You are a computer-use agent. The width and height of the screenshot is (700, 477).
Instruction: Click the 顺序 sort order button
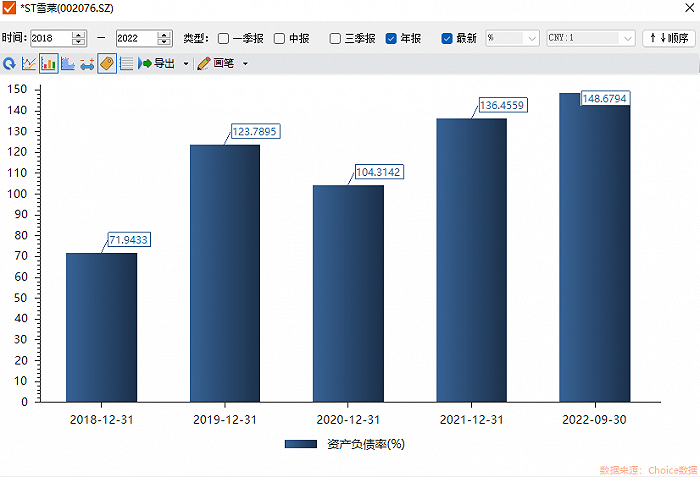pos(669,38)
